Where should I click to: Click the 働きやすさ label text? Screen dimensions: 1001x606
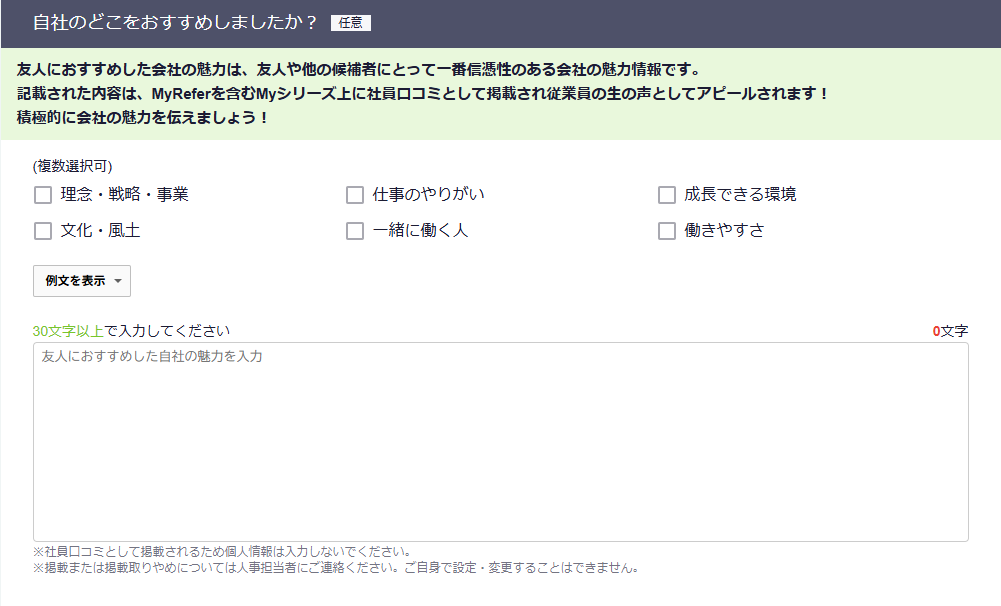(724, 231)
